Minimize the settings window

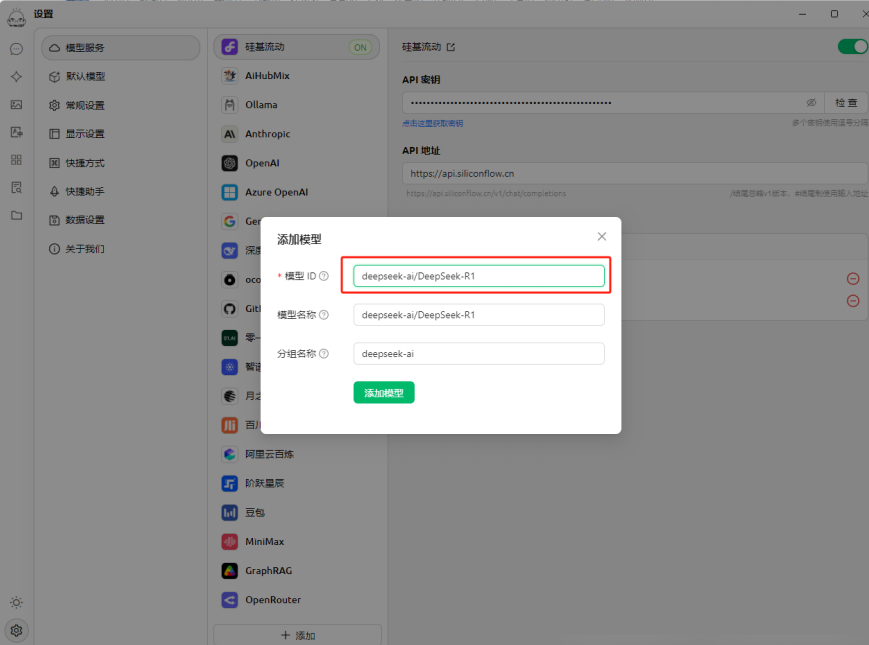pyautogui.click(x=802, y=14)
